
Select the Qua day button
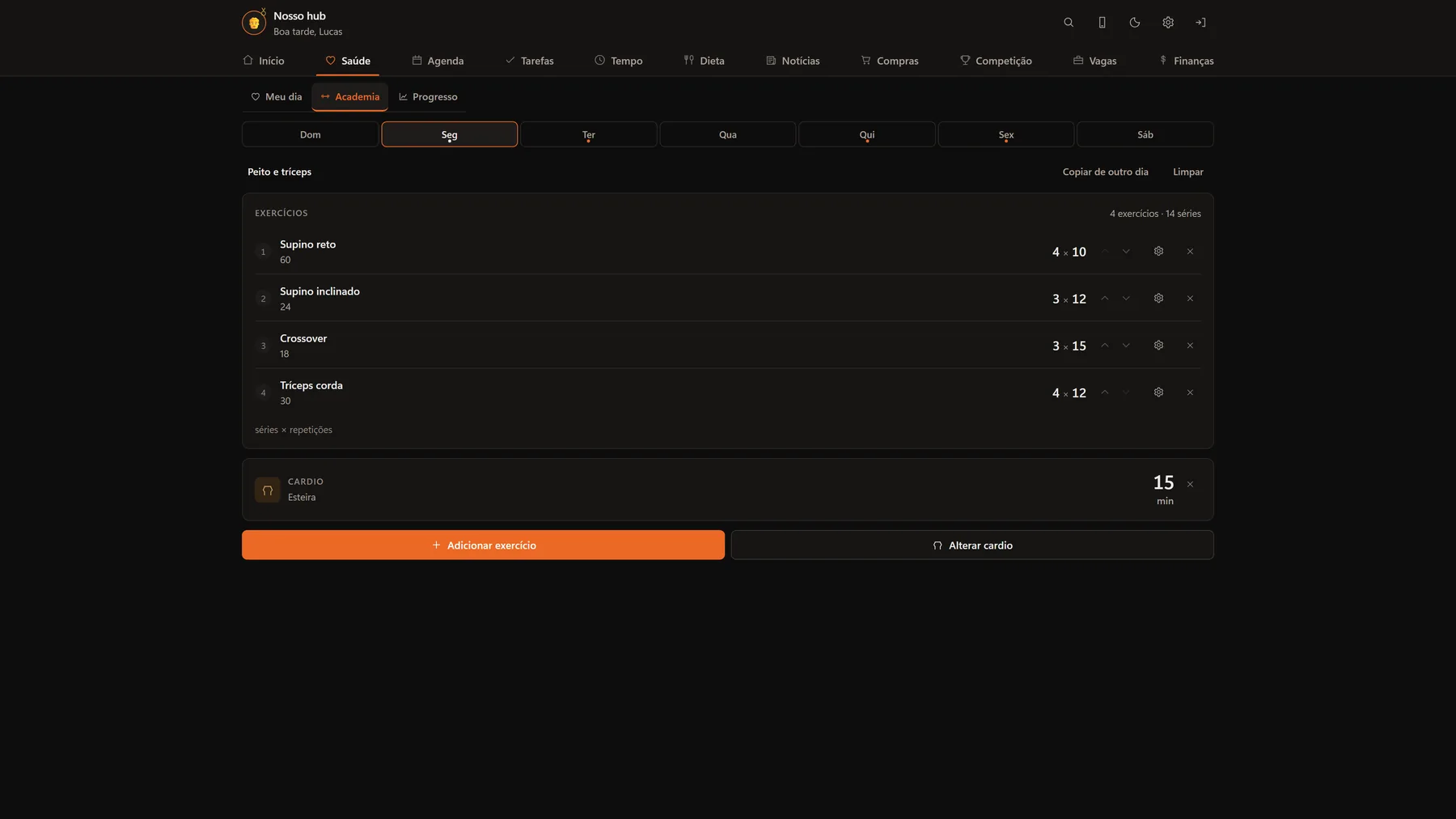(x=728, y=134)
